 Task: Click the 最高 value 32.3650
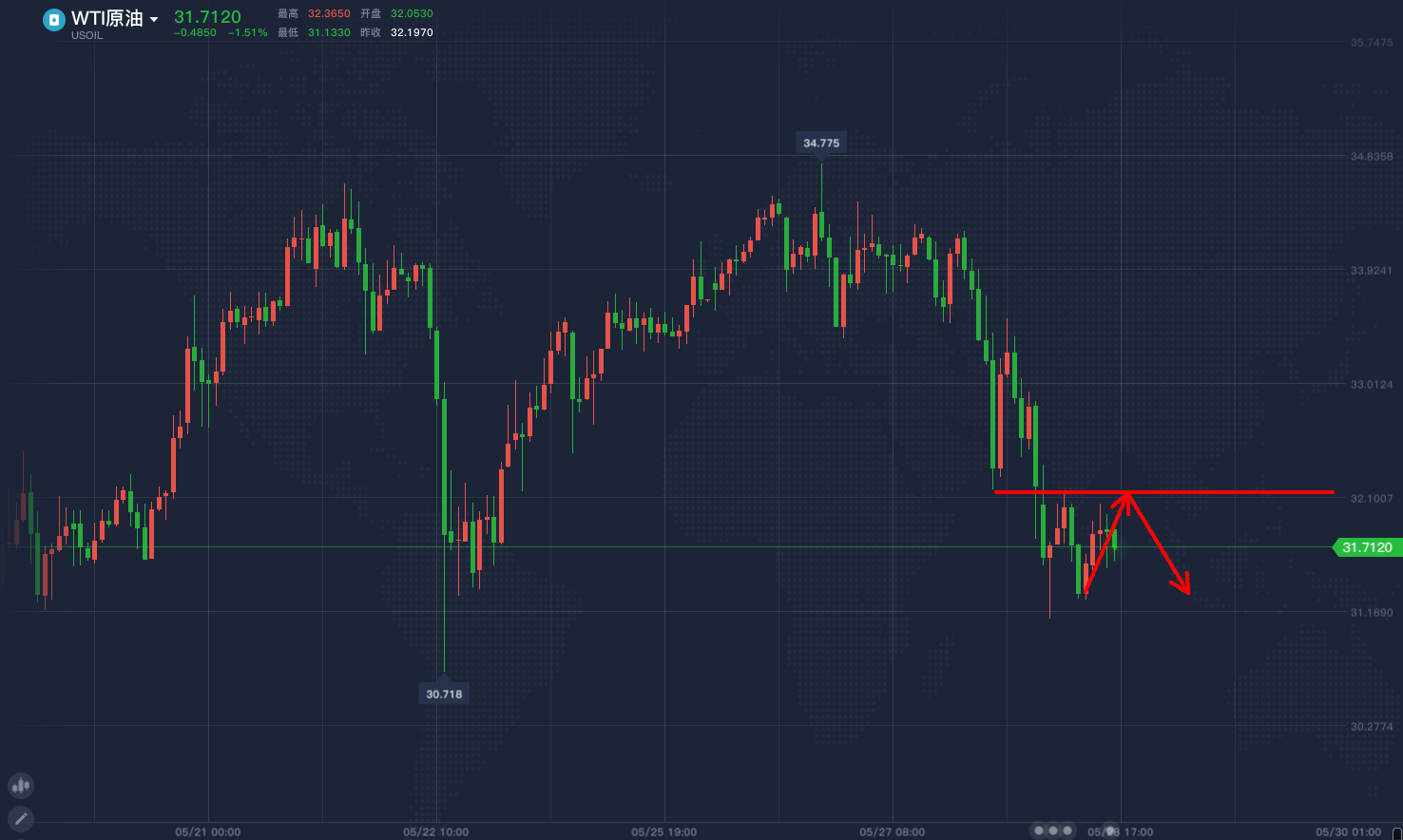coord(329,13)
